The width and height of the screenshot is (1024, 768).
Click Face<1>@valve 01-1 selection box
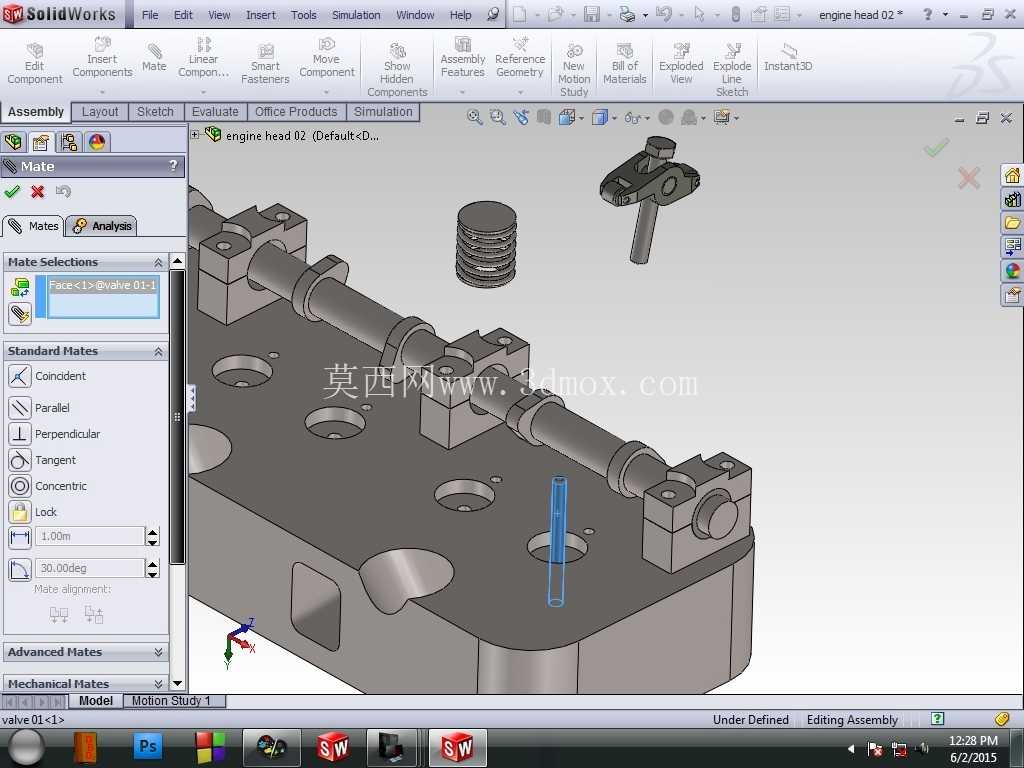coord(103,297)
